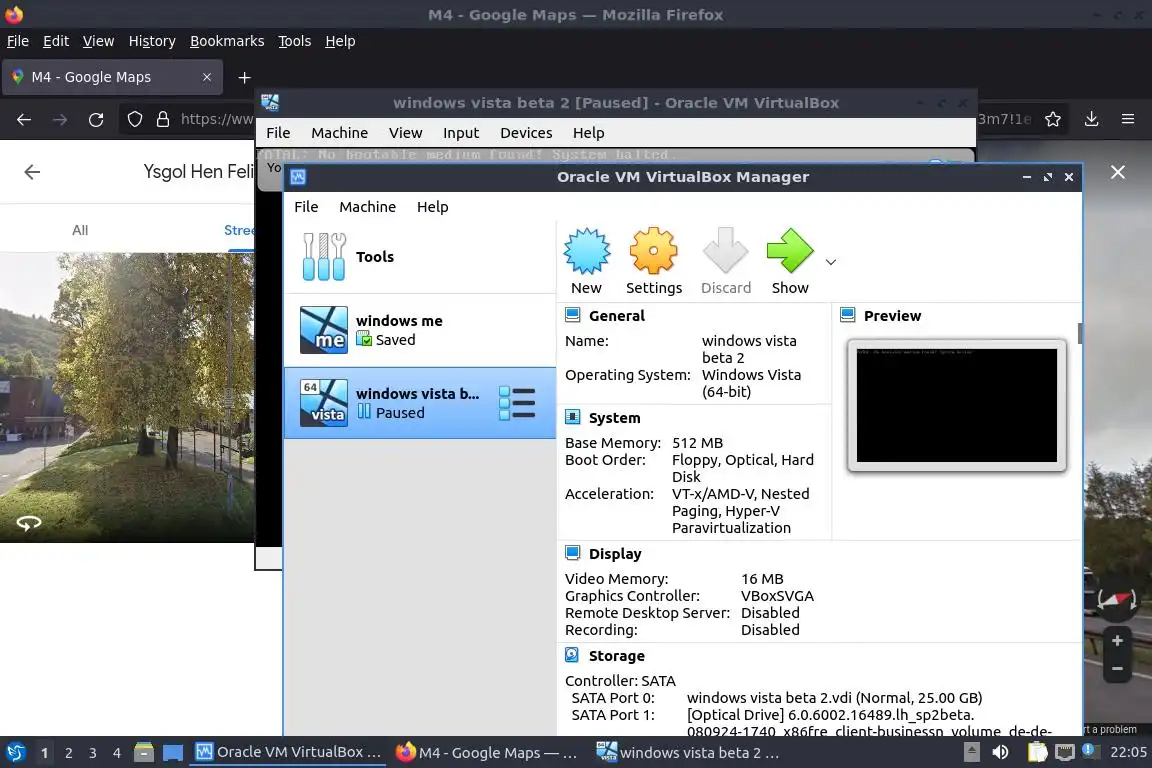Click taskbar entry windows vista beta 2

[x=688, y=753]
